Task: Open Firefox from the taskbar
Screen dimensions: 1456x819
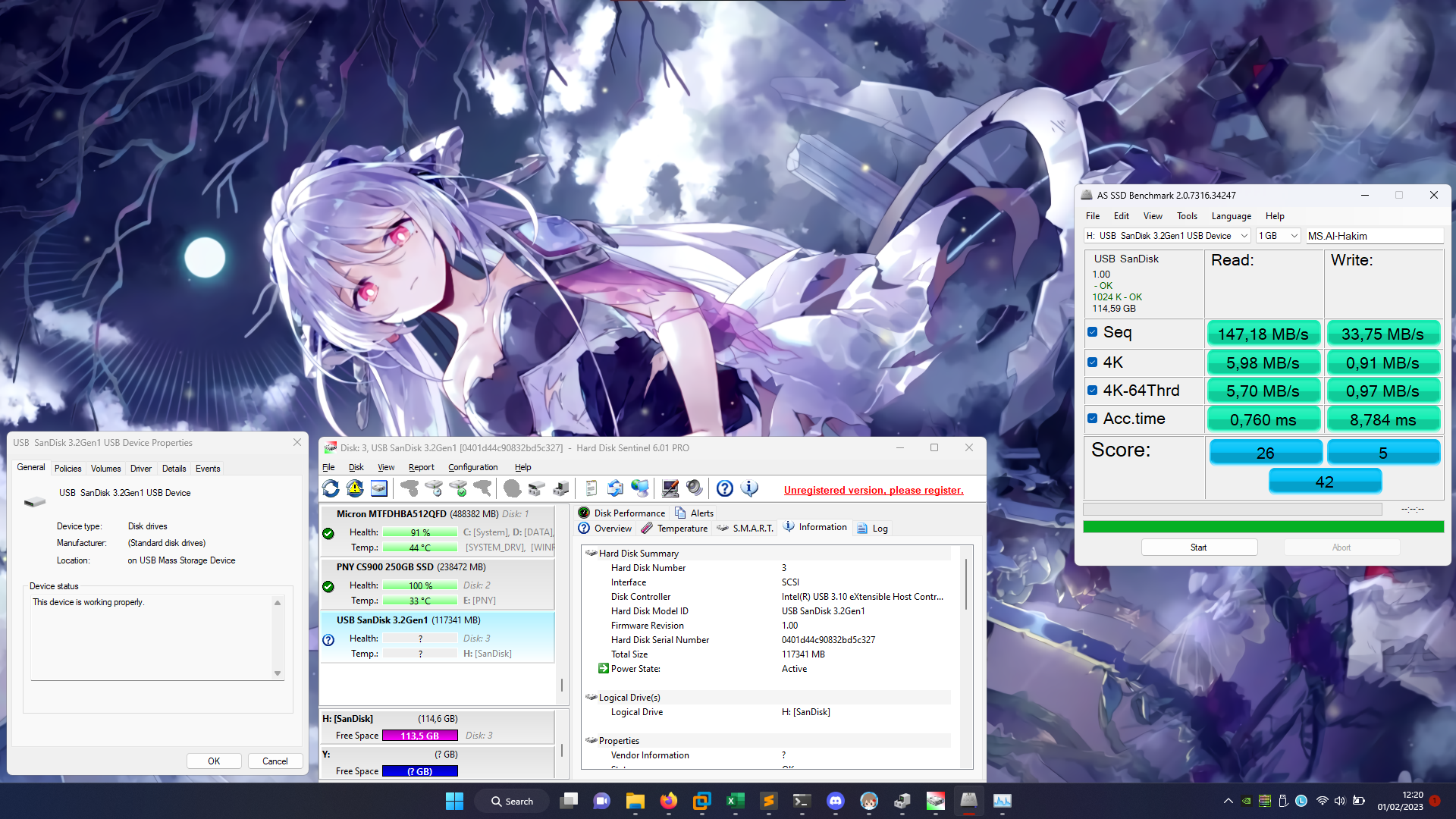Action: click(669, 801)
